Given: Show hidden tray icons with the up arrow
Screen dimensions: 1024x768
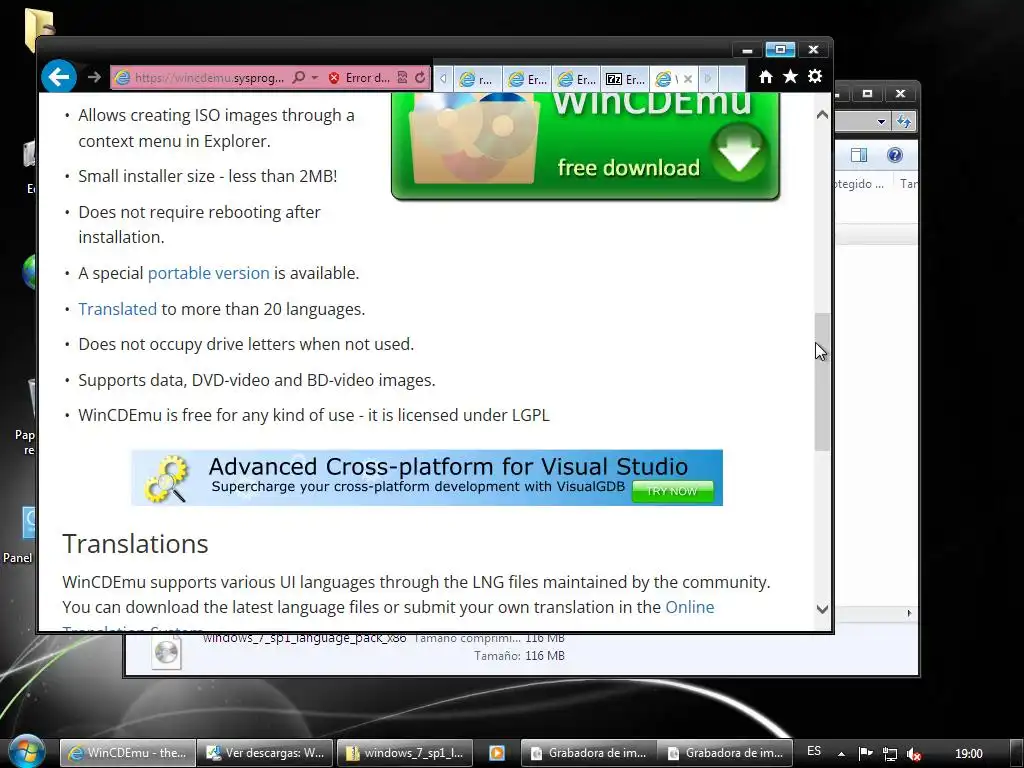Looking at the screenshot, I should (841, 754).
